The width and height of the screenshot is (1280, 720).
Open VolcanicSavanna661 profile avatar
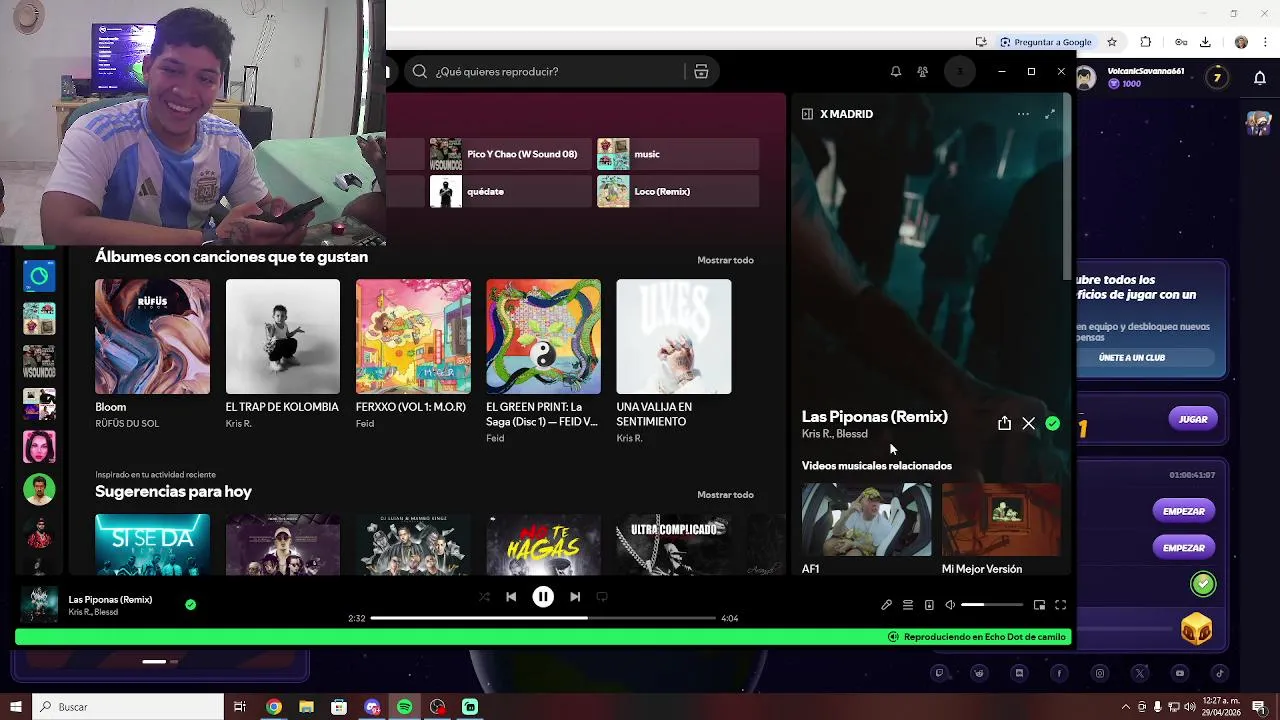(x=1087, y=77)
